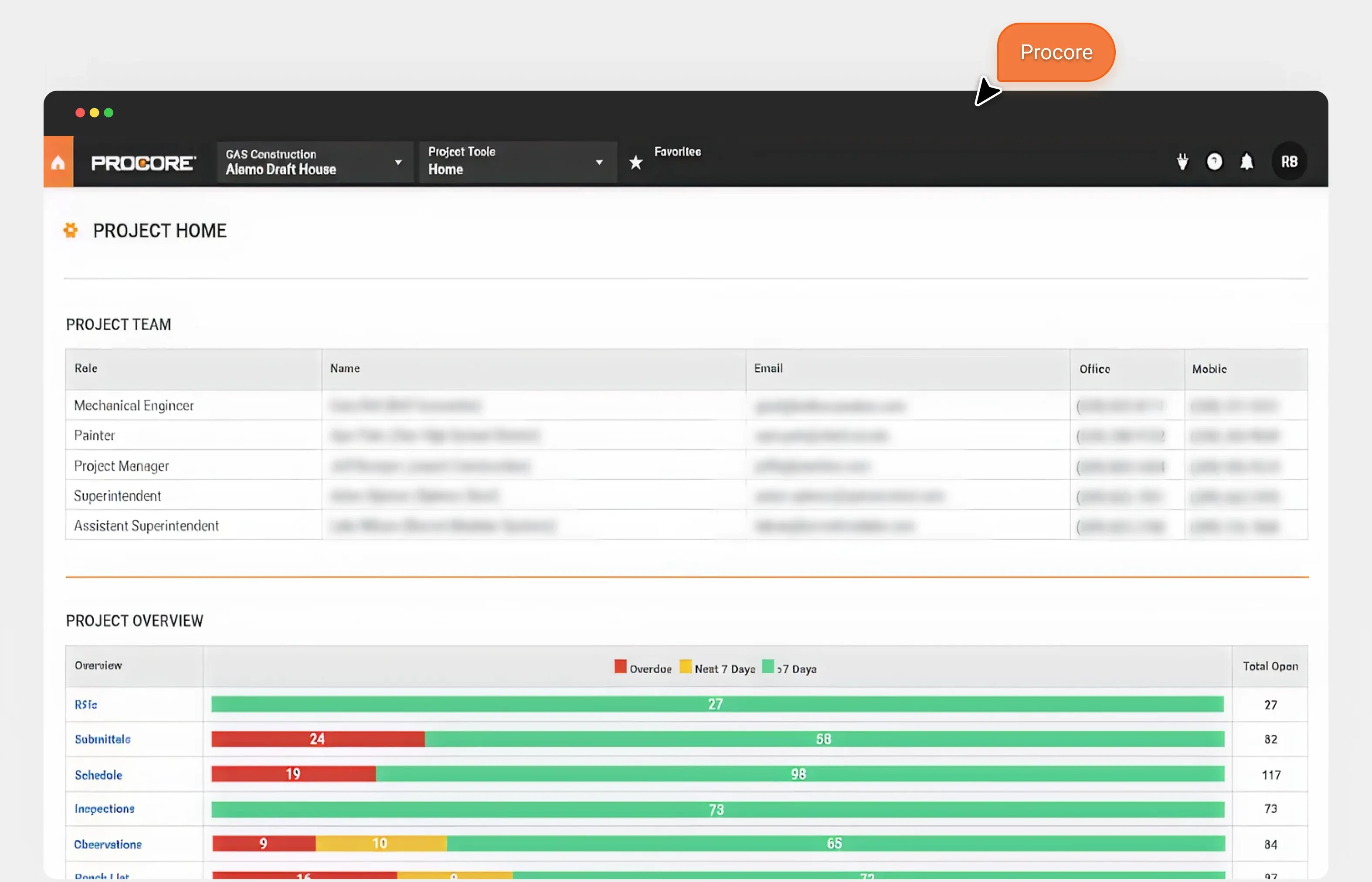
Task: Click the Assistant Superintendent role cell
Action: (194, 525)
